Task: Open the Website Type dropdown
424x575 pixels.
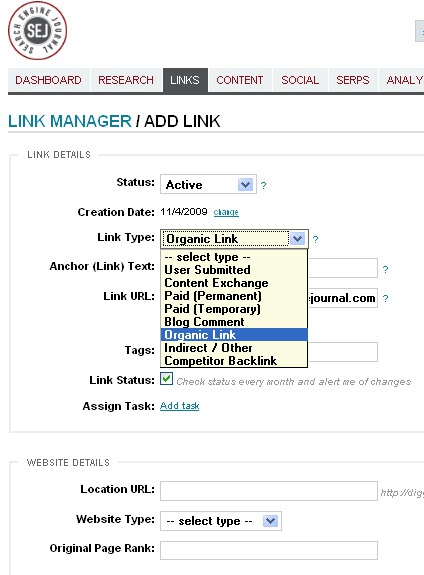Action: [x=221, y=521]
